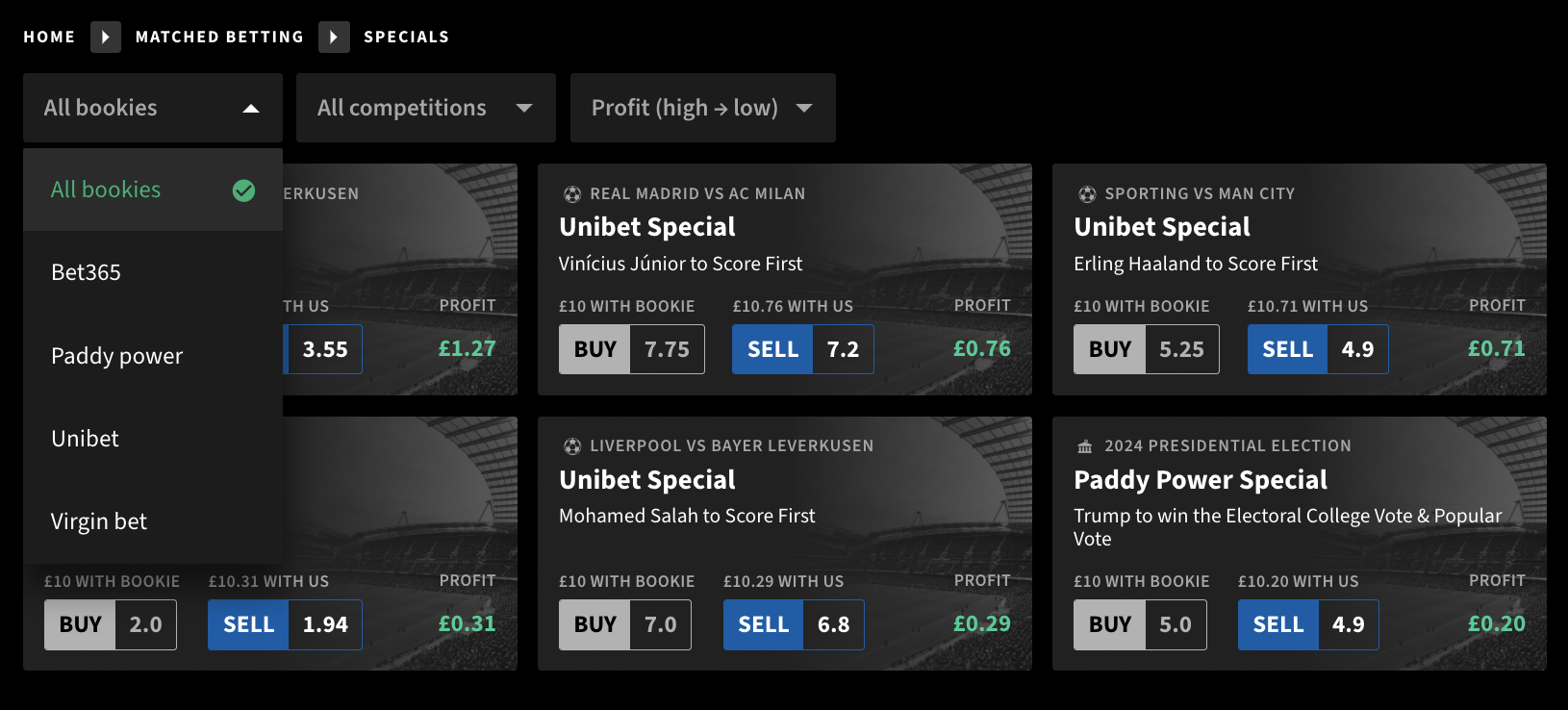Click football icon on Sporting vs Man City card

[1087, 194]
